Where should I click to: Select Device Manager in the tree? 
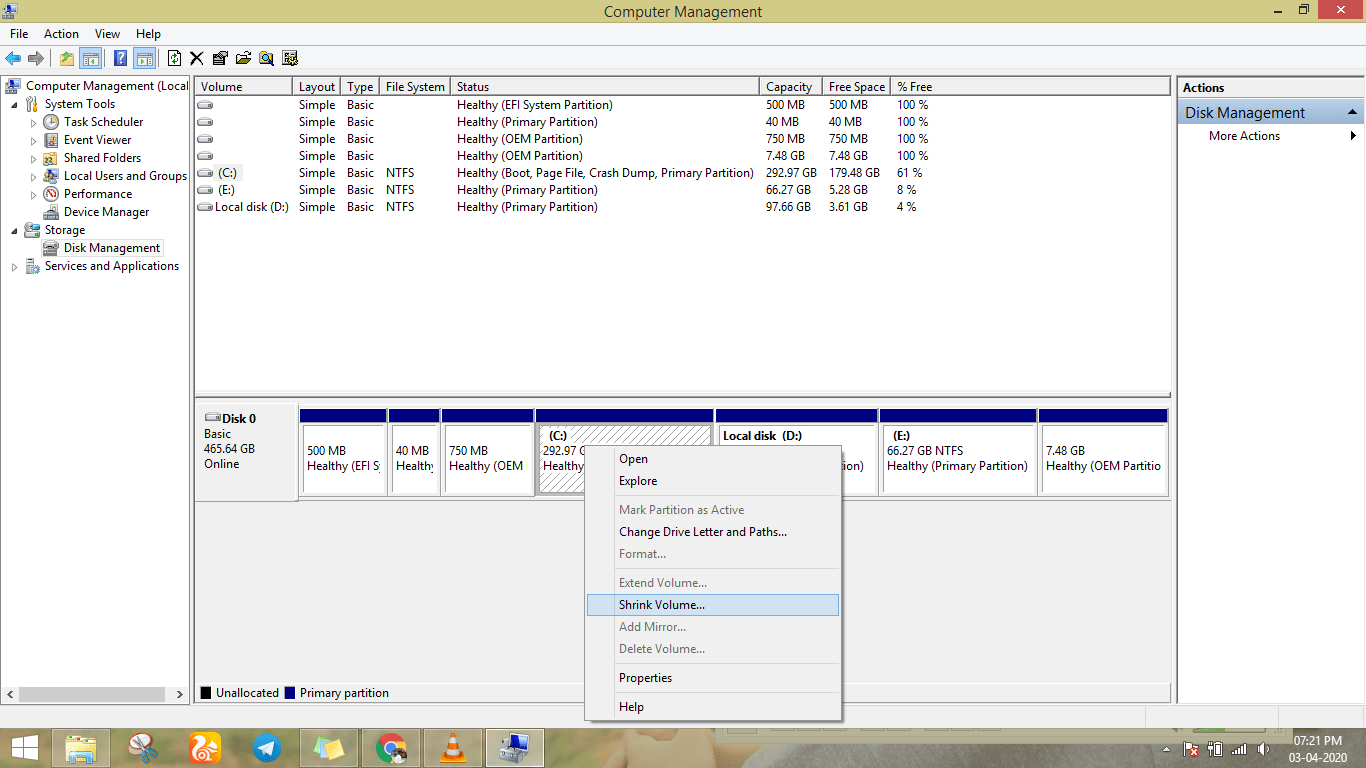point(106,212)
